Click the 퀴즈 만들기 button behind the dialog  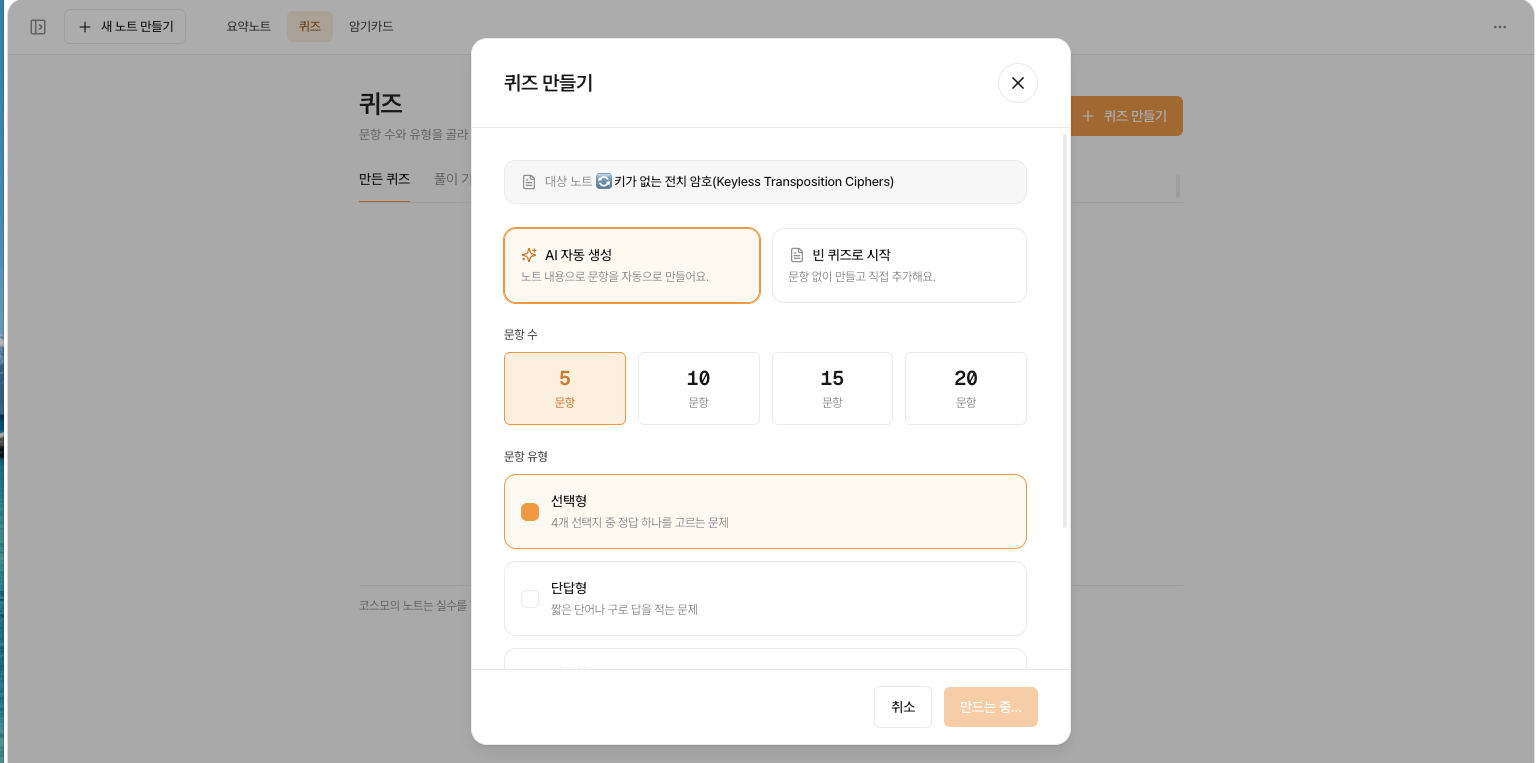[1126, 116]
